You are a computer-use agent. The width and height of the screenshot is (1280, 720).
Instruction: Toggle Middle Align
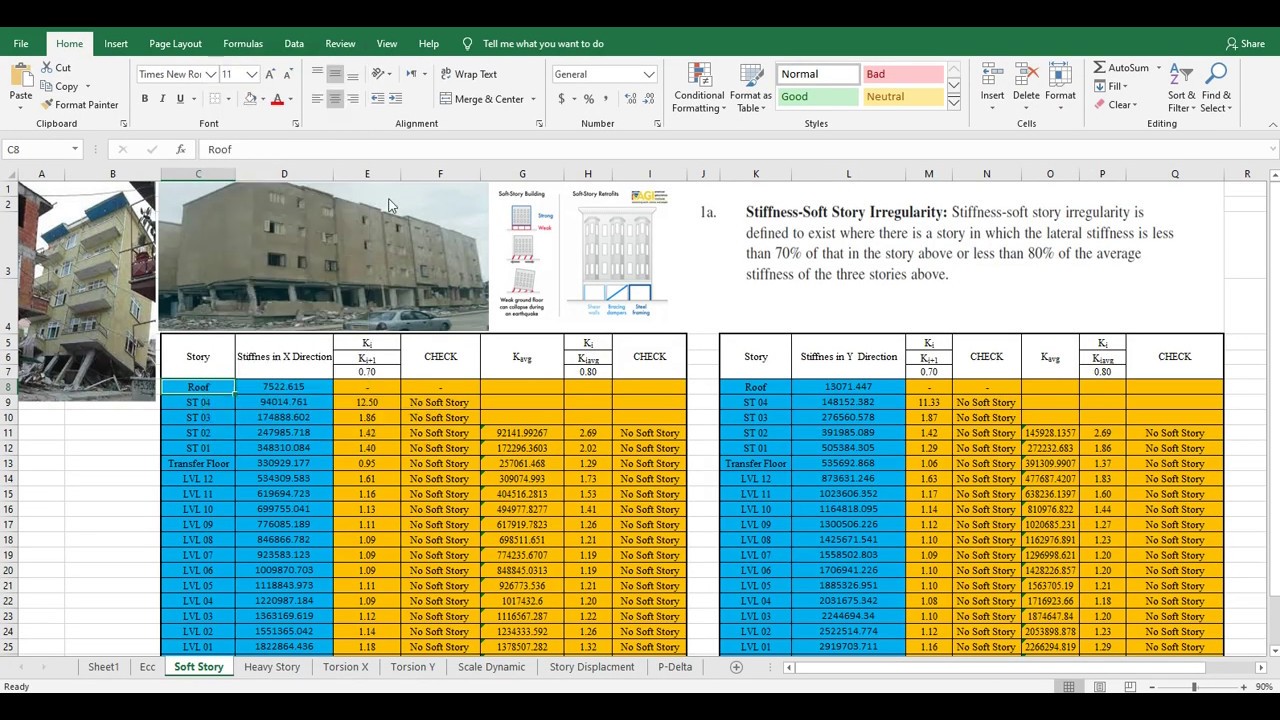(335, 74)
